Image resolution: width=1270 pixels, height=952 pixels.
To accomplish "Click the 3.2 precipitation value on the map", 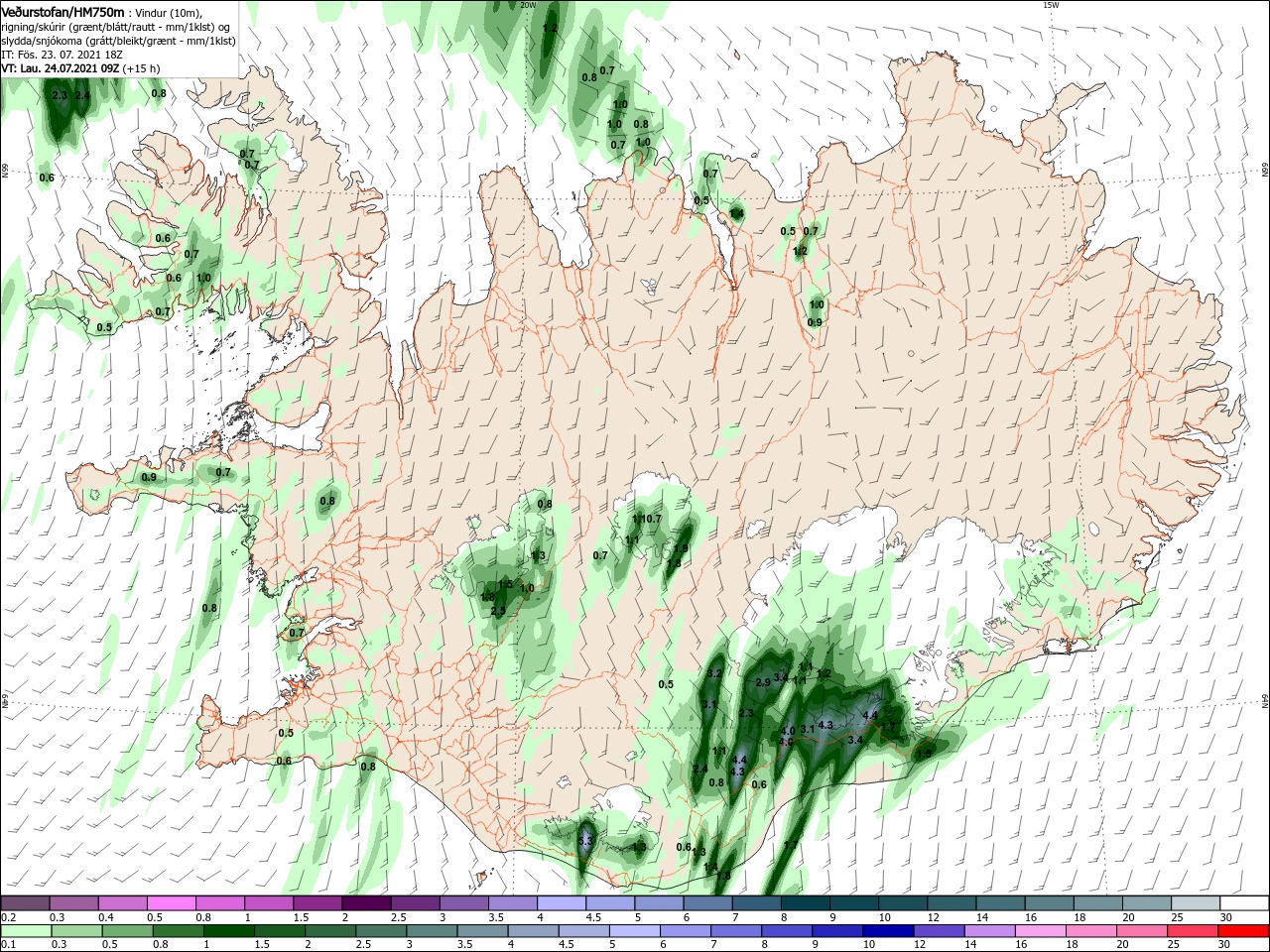I will [714, 673].
